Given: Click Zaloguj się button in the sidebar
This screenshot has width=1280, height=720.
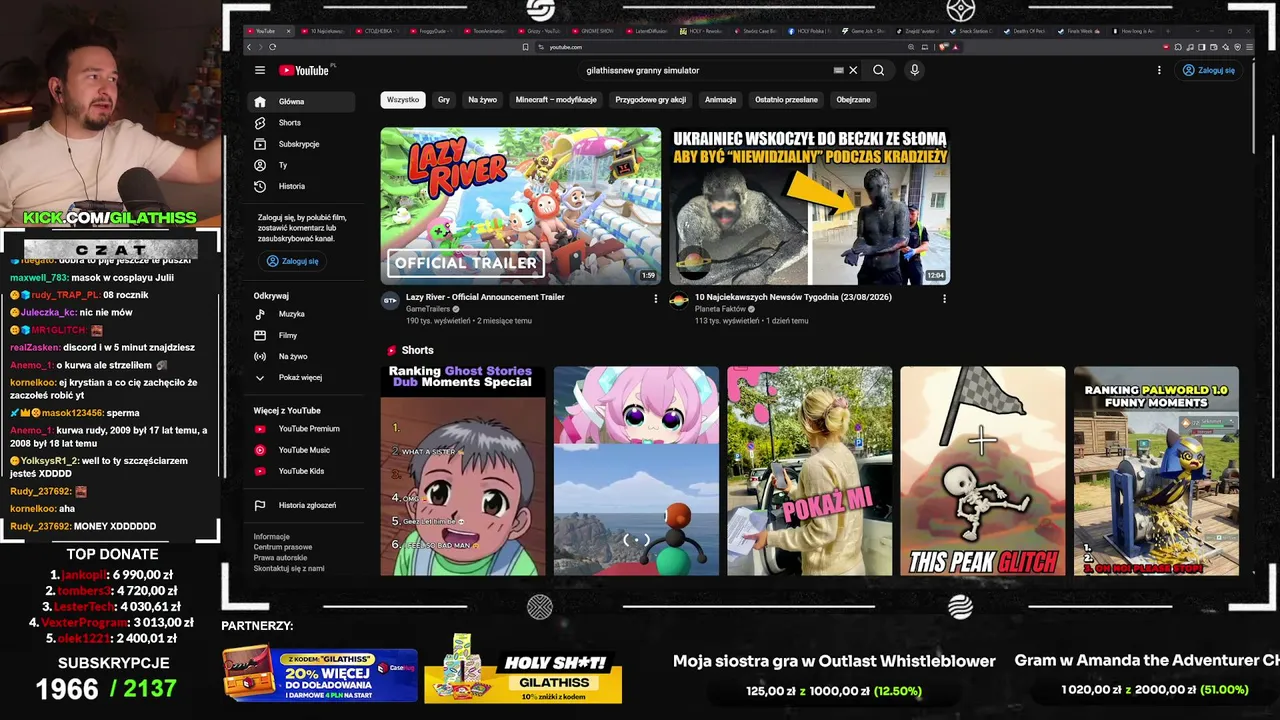Looking at the screenshot, I should [293, 261].
